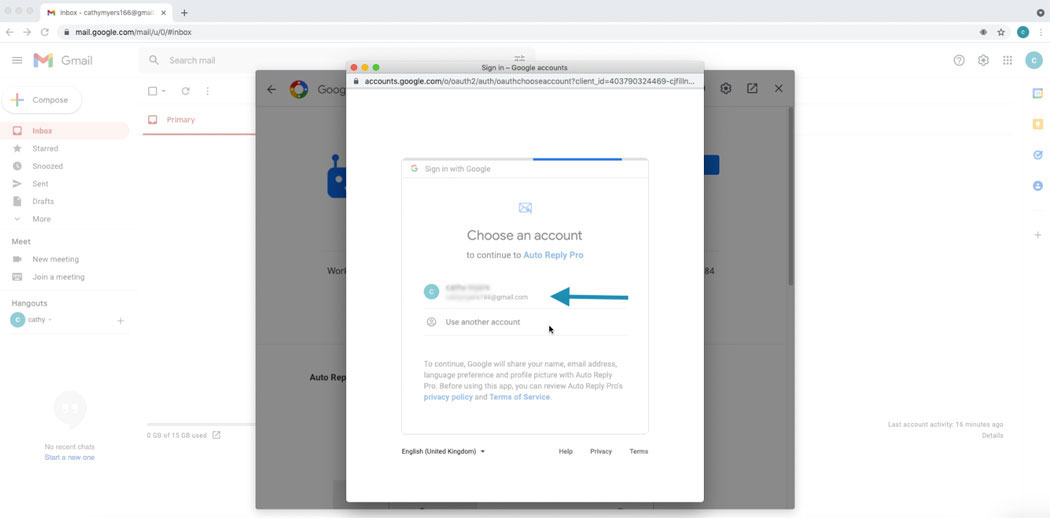Open Marketplace dialog in new window
Image resolution: width=1050 pixels, height=518 pixels.
(x=752, y=88)
